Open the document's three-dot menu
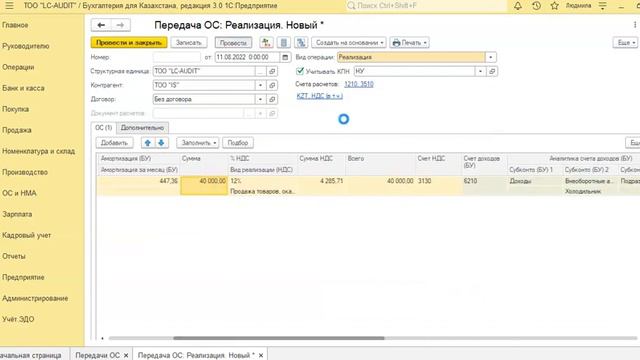The image size is (640, 360). 635,25
